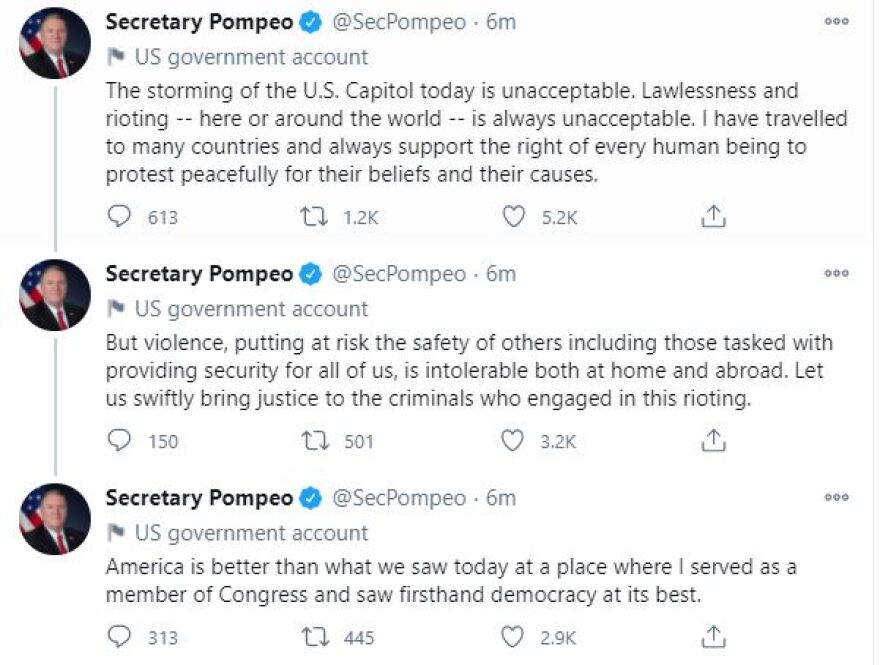Open the 6m timestamp on the third tweet
This screenshot has width=880, height=665.
point(501,497)
